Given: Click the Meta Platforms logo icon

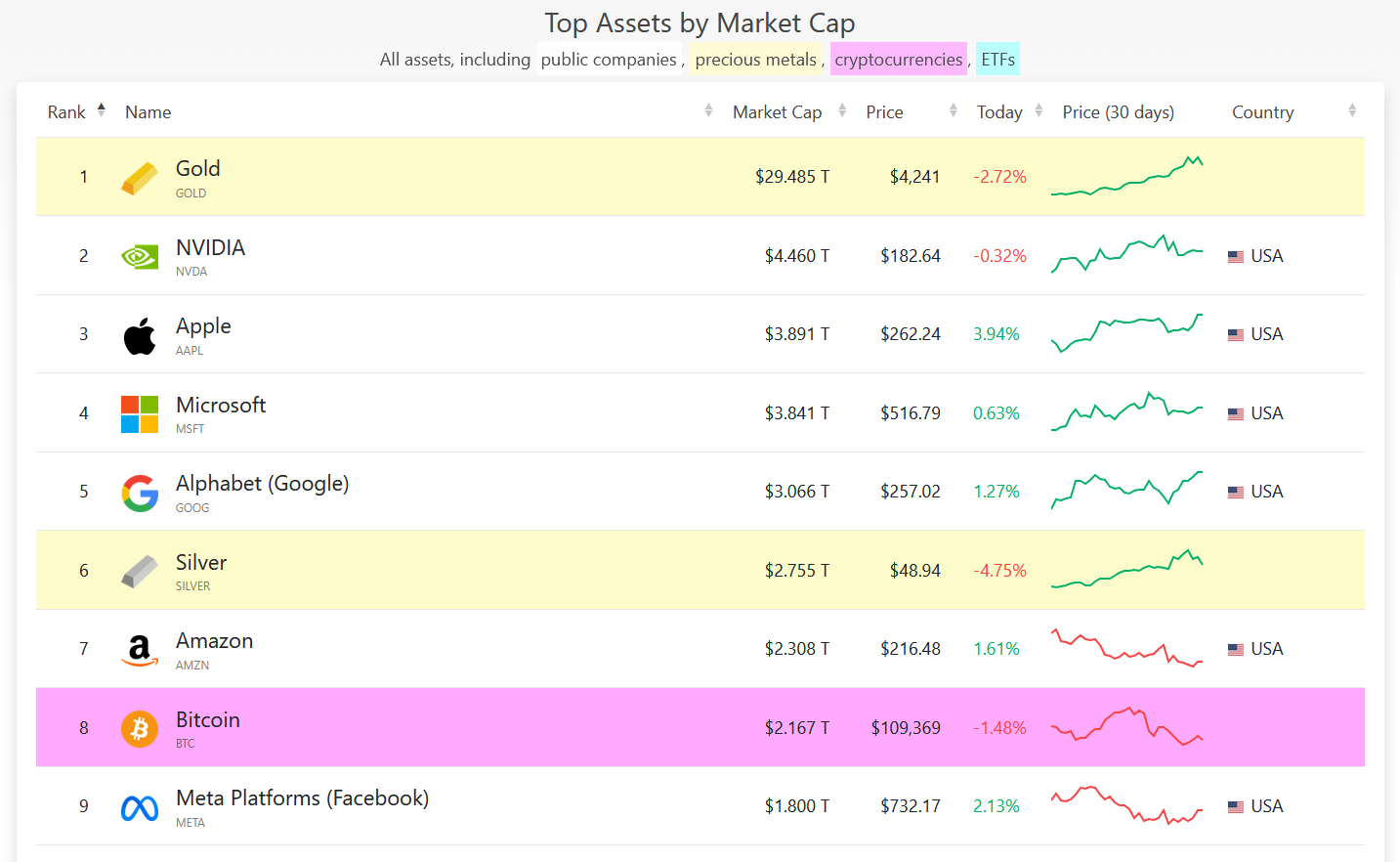Looking at the screenshot, I should (140, 807).
